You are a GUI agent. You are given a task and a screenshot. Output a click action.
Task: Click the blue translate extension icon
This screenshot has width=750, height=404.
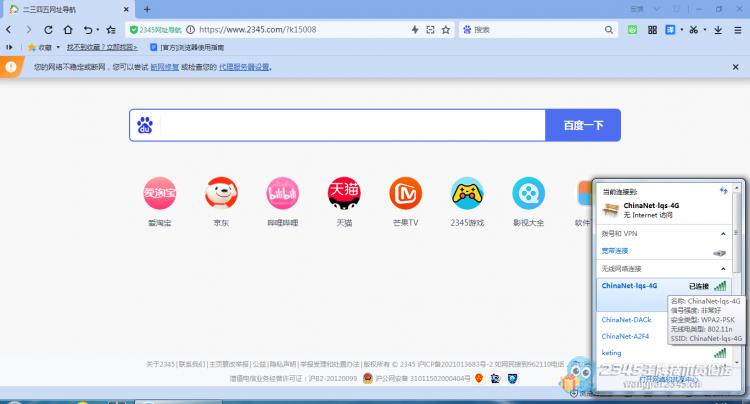tap(671, 30)
